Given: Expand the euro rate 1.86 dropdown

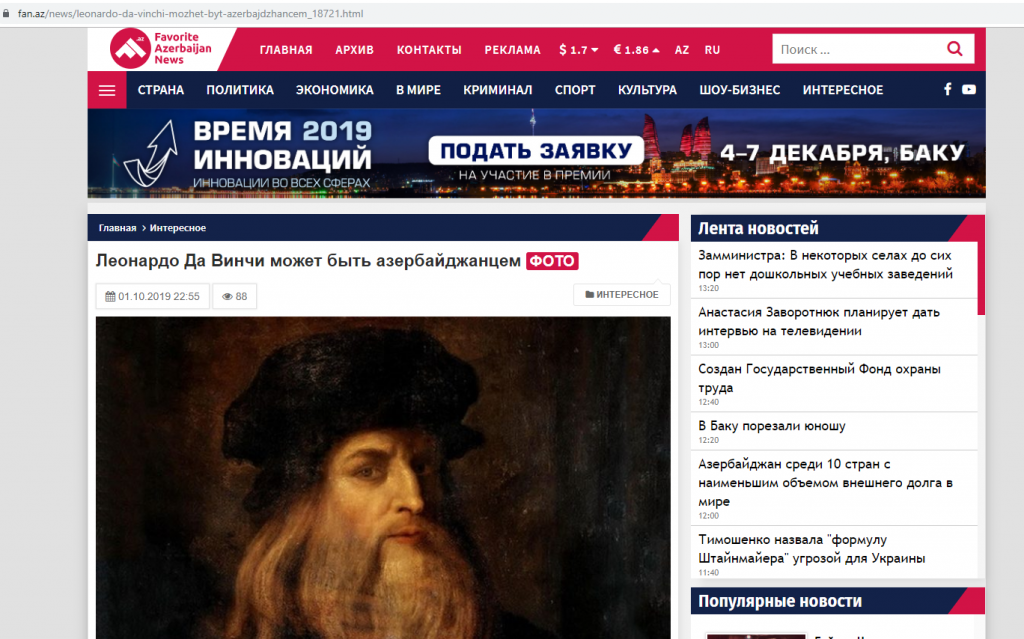Looking at the screenshot, I should click(636, 50).
